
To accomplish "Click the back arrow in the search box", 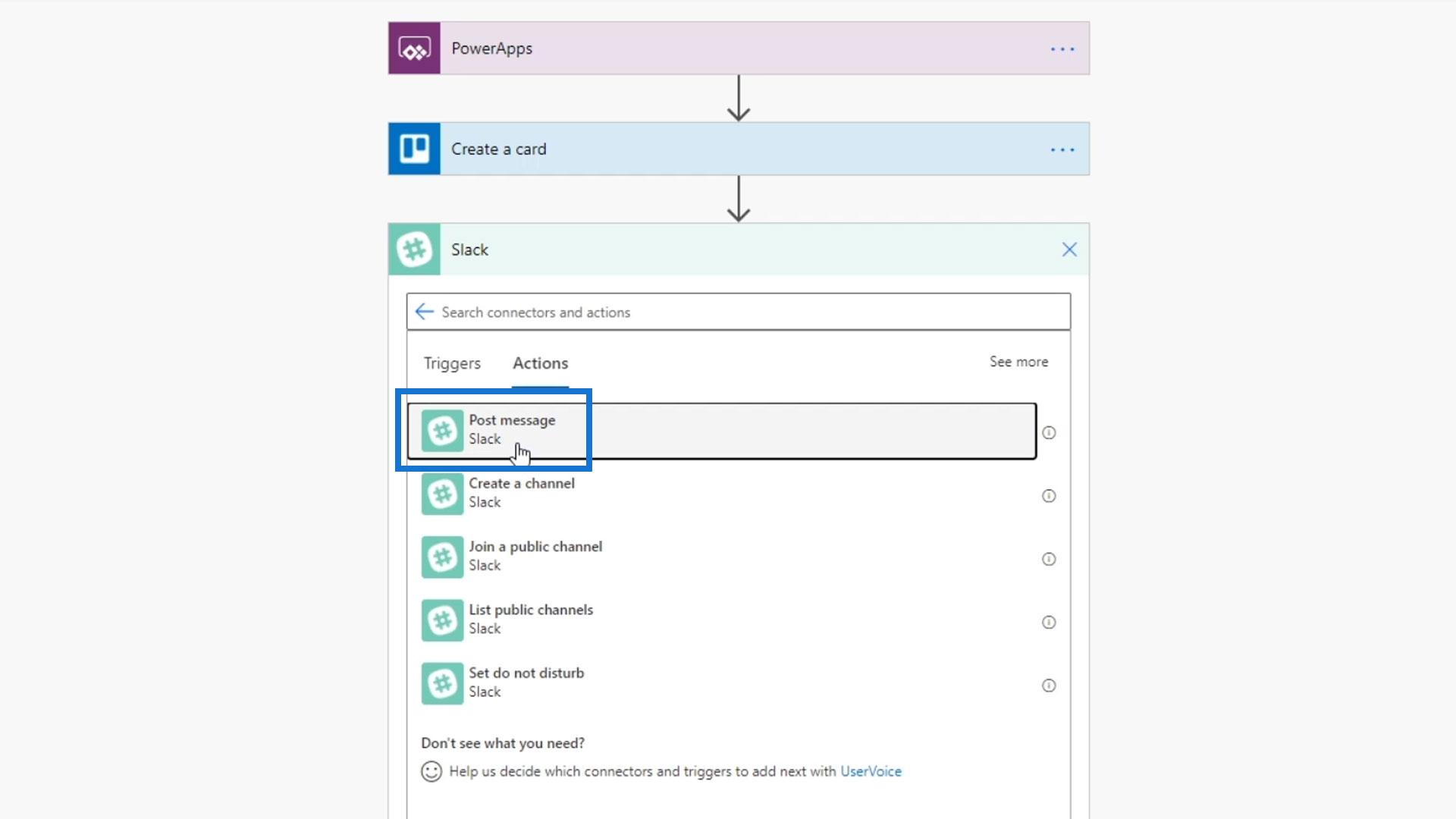I will (425, 312).
